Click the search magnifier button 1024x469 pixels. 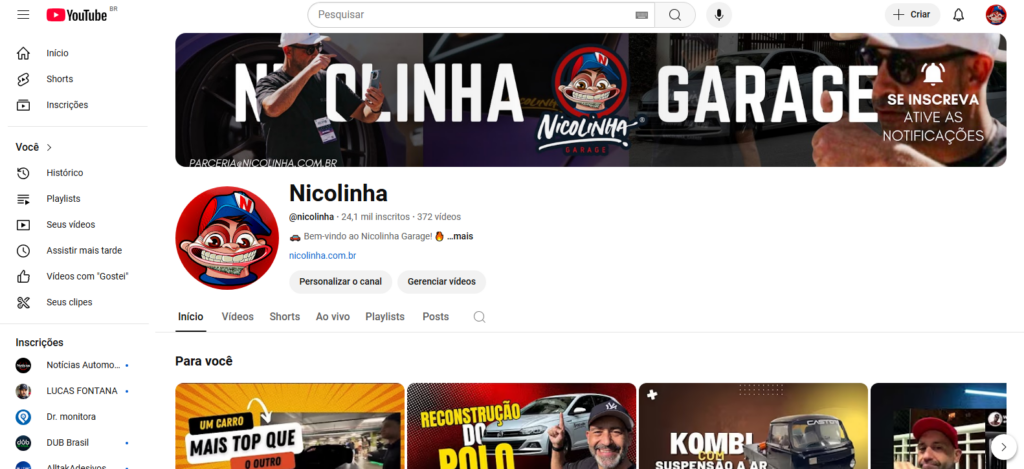[x=675, y=14]
